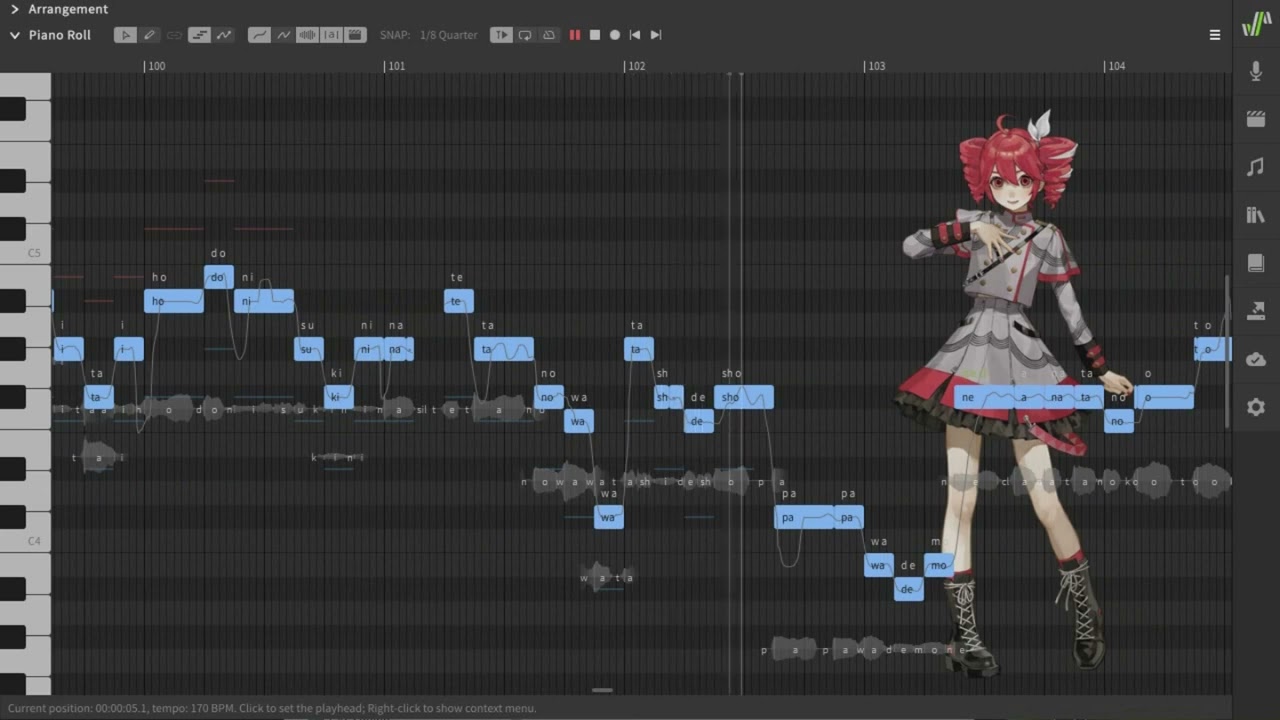Stop playback
The width and height of the screenshot is (1280, 720).
click(x=595, y=35)
